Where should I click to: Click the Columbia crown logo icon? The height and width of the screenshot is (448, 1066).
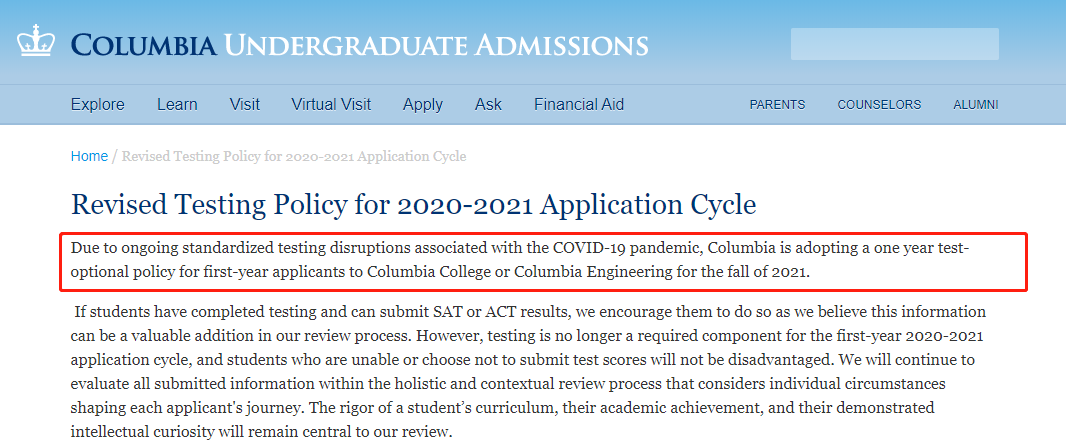tap(36, 41)
